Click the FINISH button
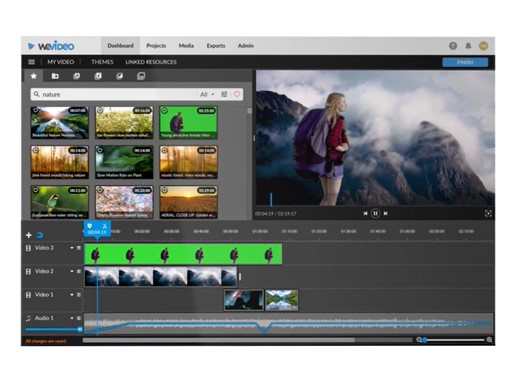This screenshot has width=515, height=365. point(465,62)
